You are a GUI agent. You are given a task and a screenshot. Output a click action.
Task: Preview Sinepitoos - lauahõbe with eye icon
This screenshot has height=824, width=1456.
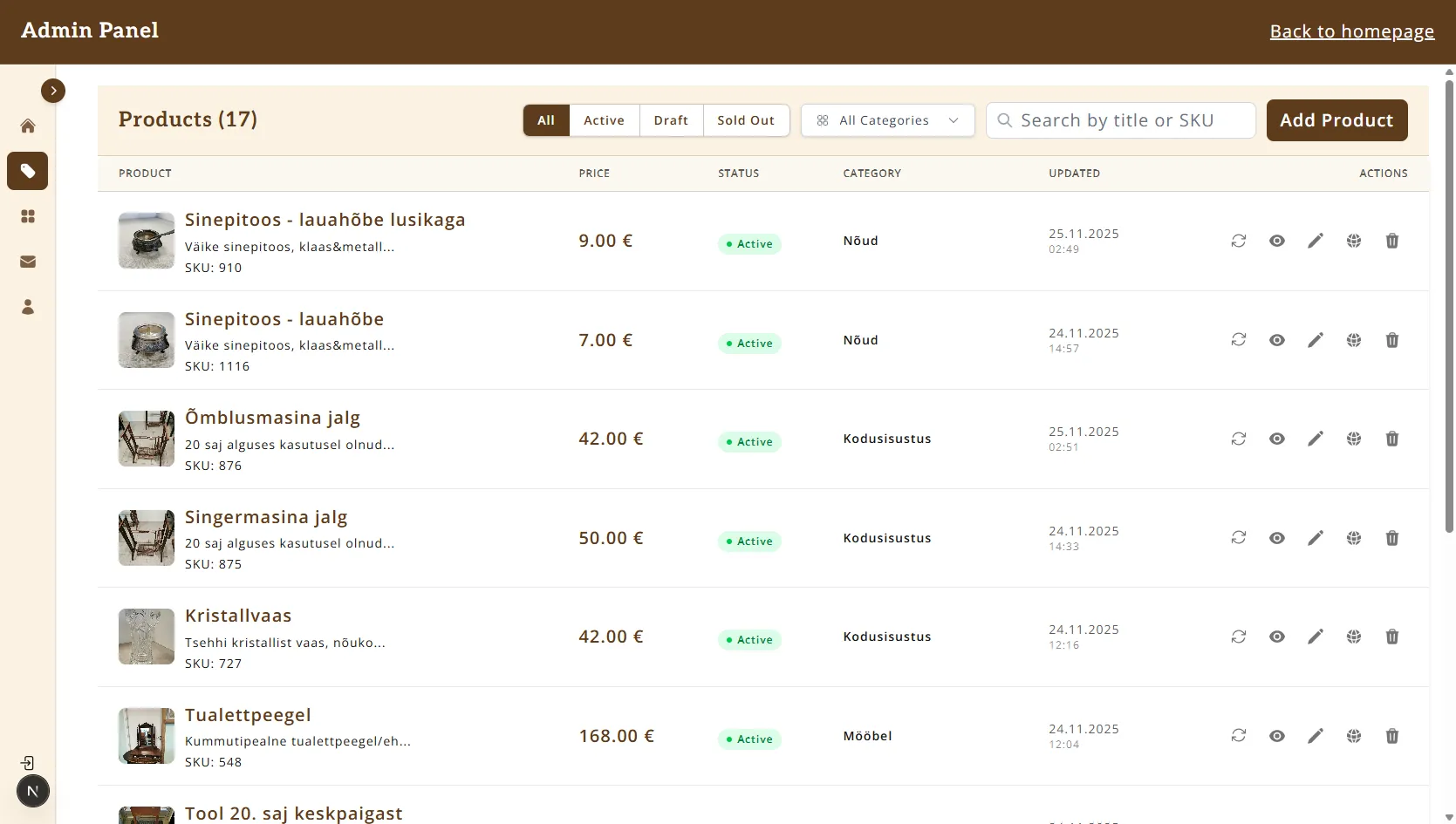(x=1277, y=340)
